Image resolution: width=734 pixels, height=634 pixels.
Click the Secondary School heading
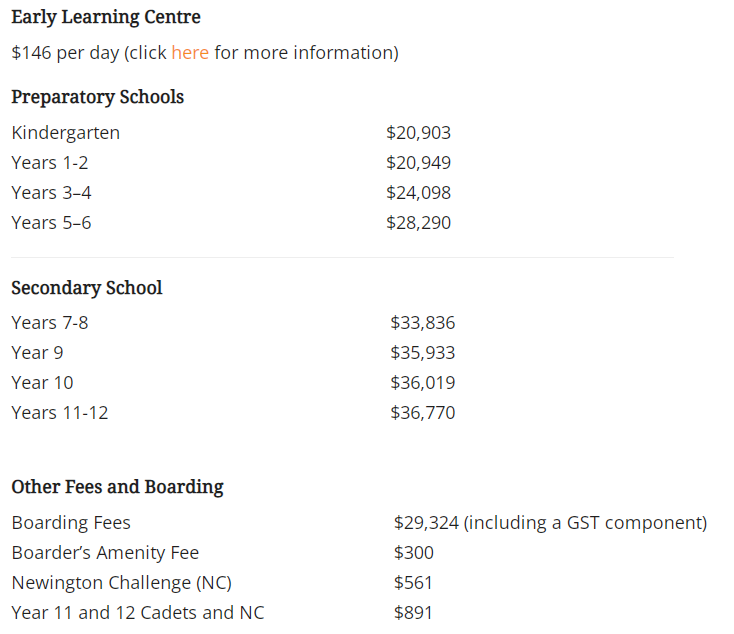(x=87, y=287)
